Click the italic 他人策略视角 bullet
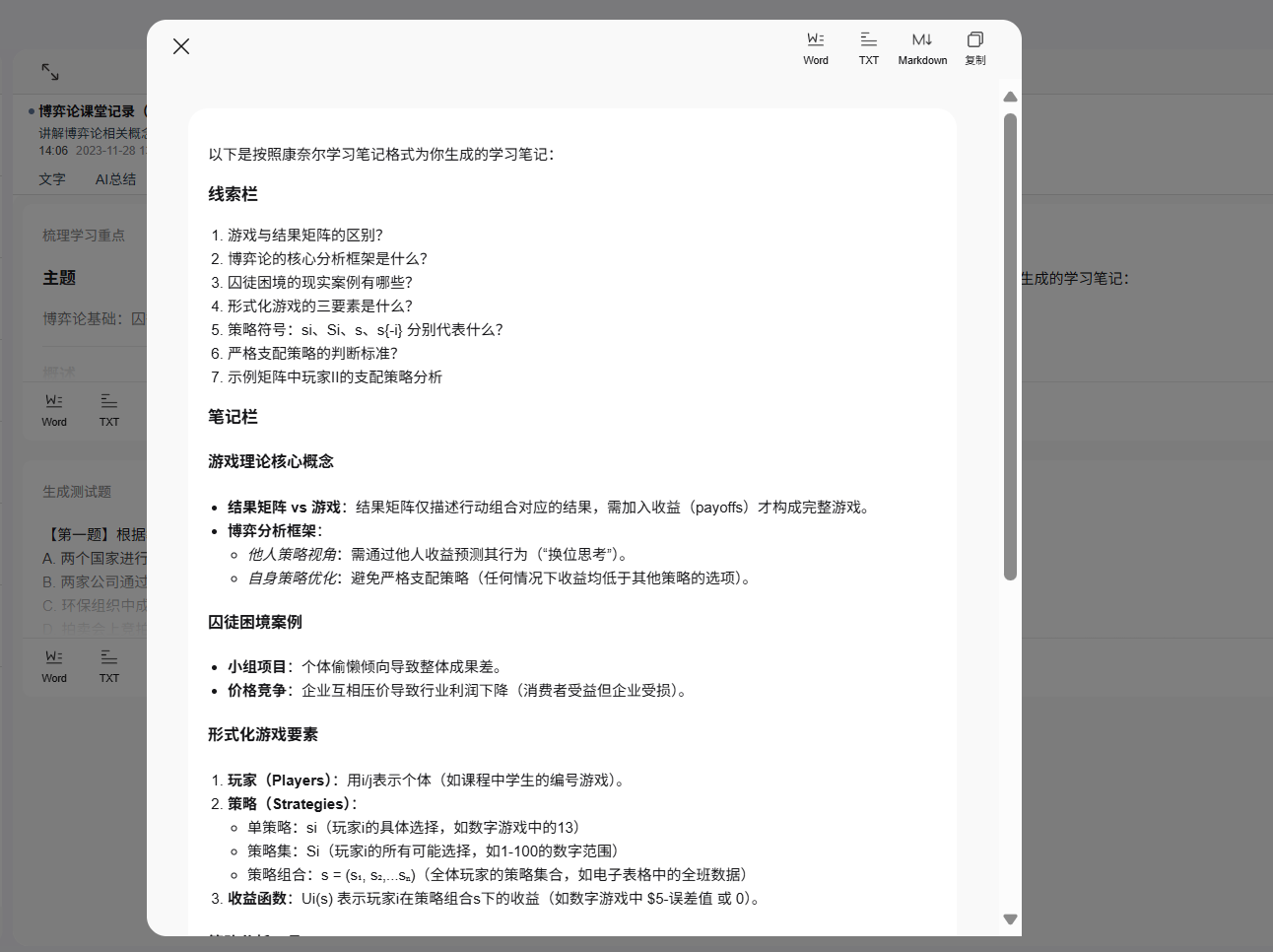 (x=292, y=554)
